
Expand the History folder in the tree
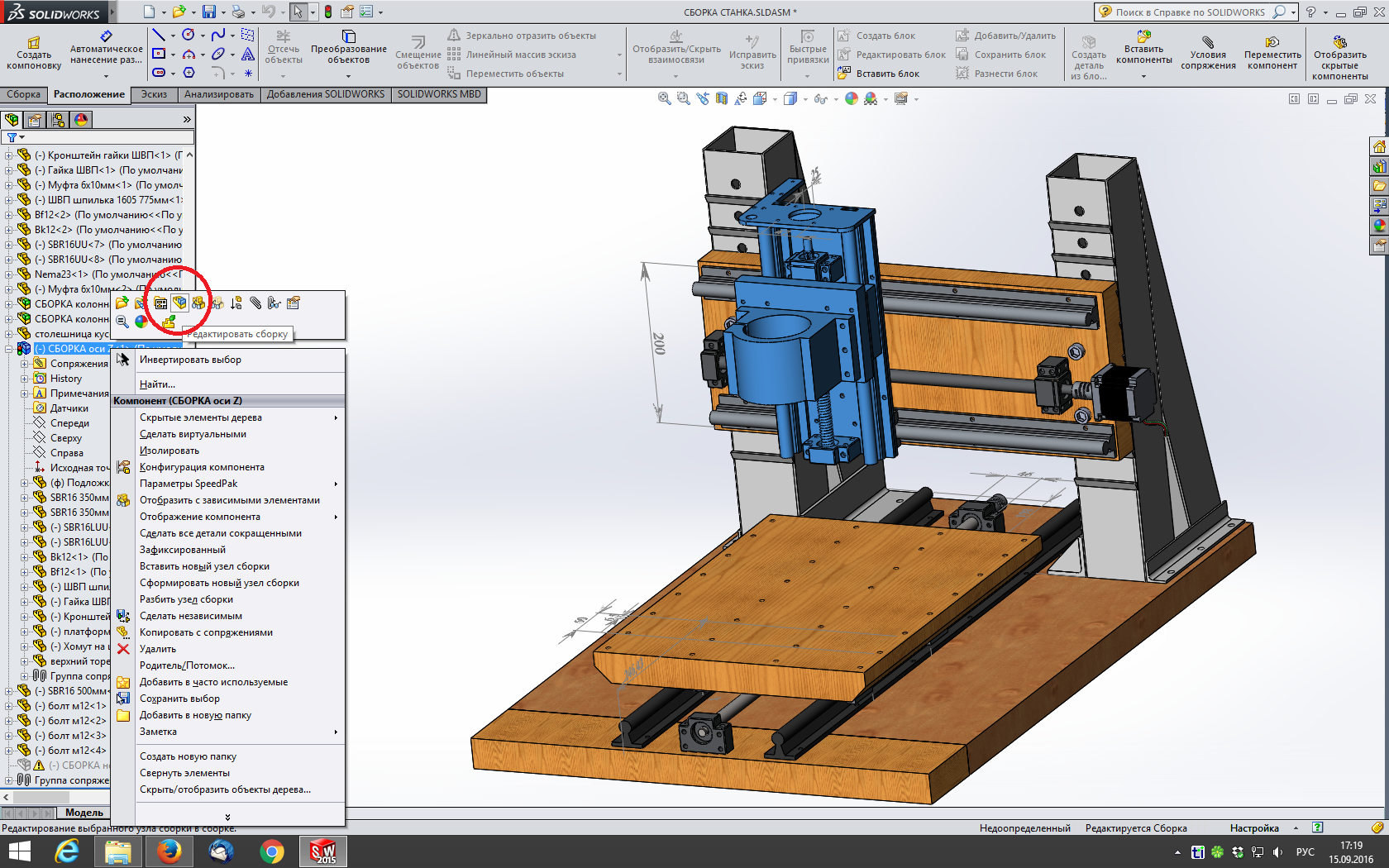tap(25, 379)
